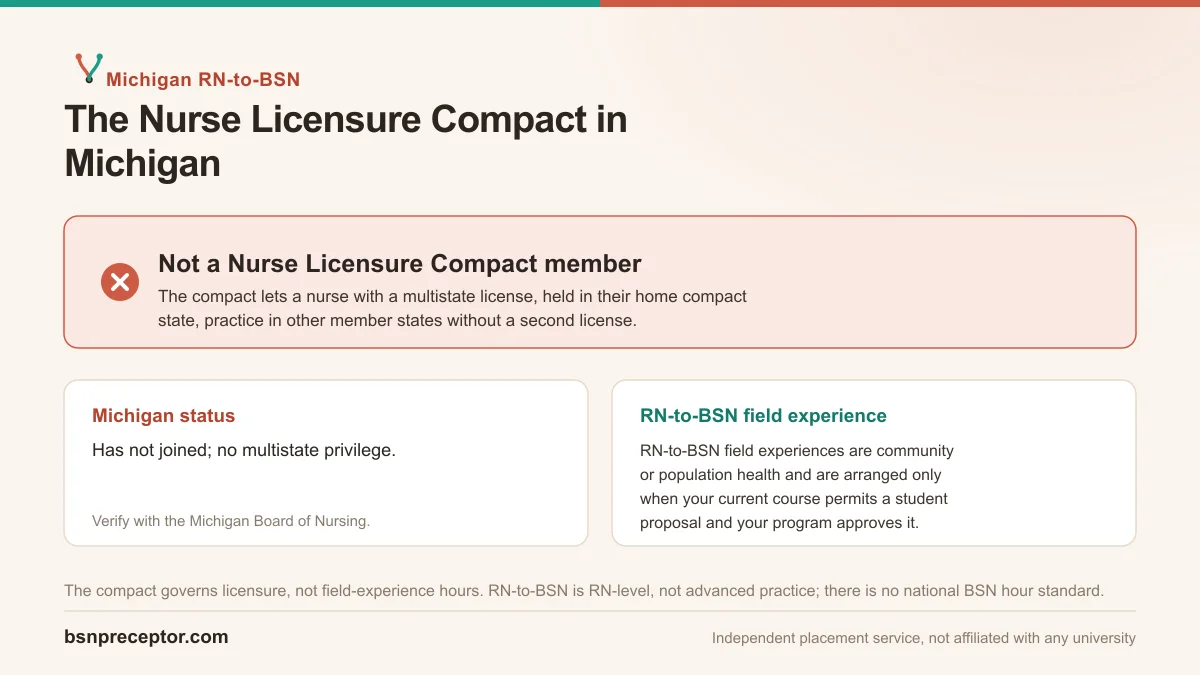This screenshot has width=1200, height=675.
Task: Open the bsnpreceptor.com link
Action: tap(146, 637)
